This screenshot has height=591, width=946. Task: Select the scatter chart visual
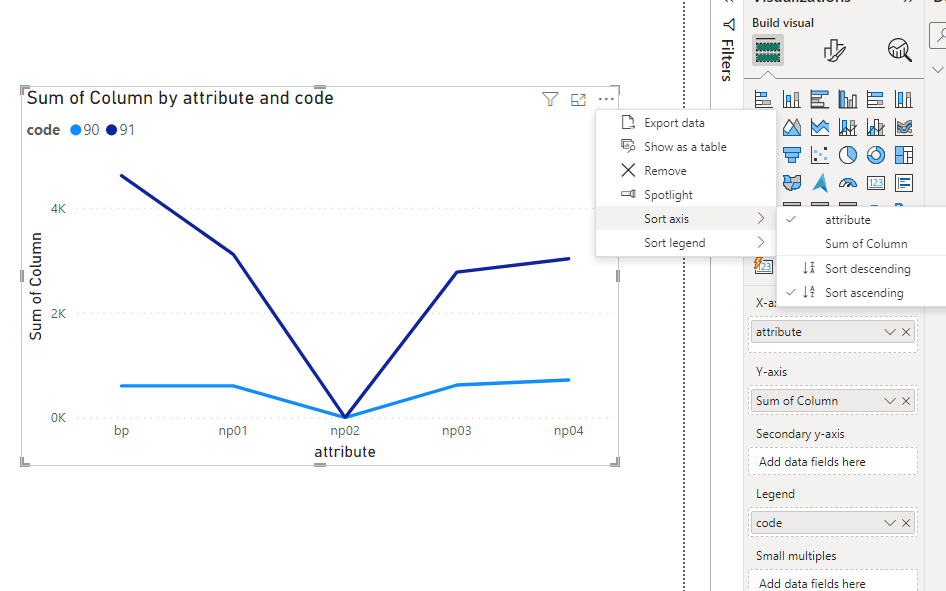tap(819, 155)
